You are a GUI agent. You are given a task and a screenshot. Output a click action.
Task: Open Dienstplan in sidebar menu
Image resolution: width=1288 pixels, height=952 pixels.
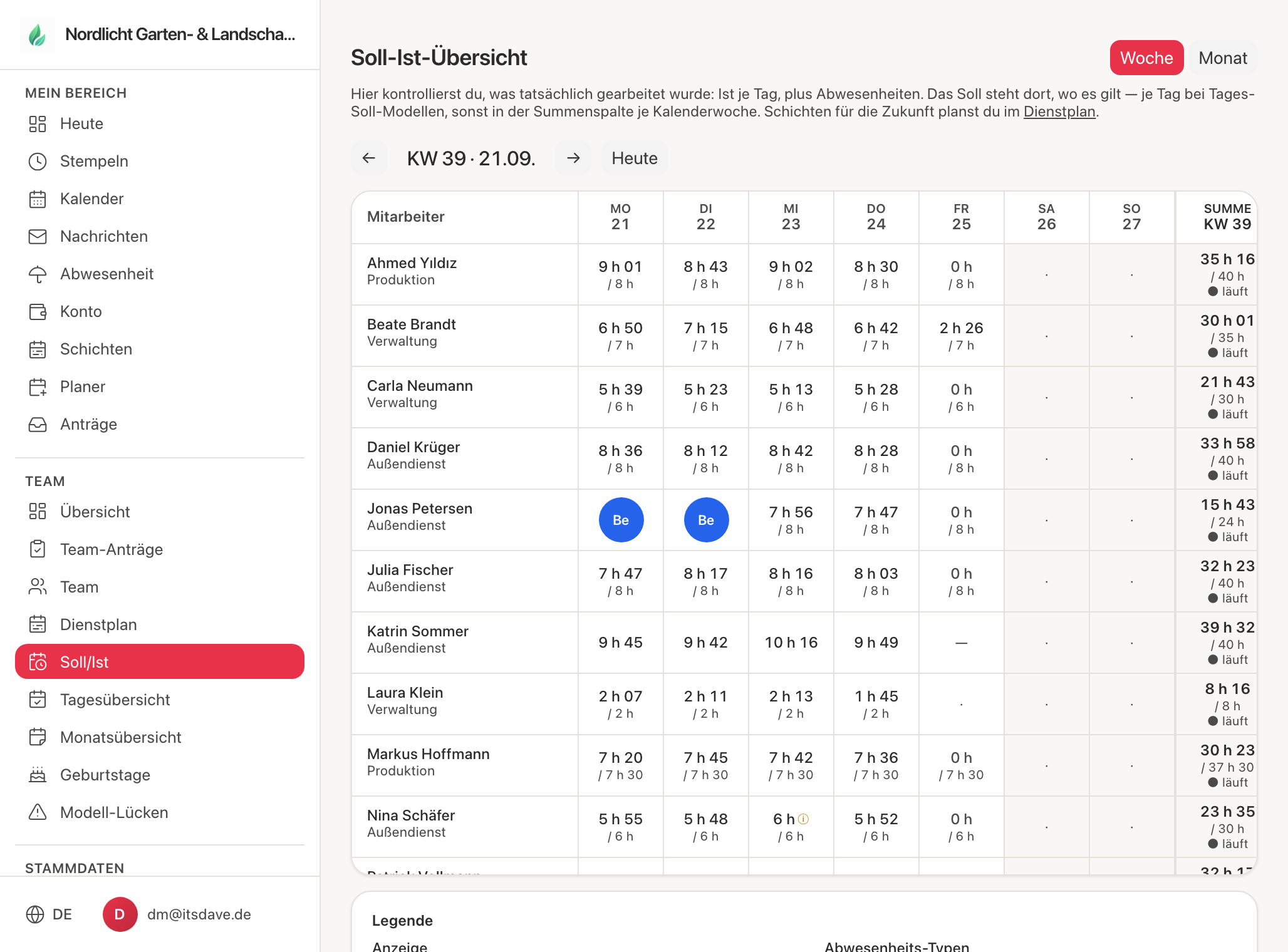[159, 624]
